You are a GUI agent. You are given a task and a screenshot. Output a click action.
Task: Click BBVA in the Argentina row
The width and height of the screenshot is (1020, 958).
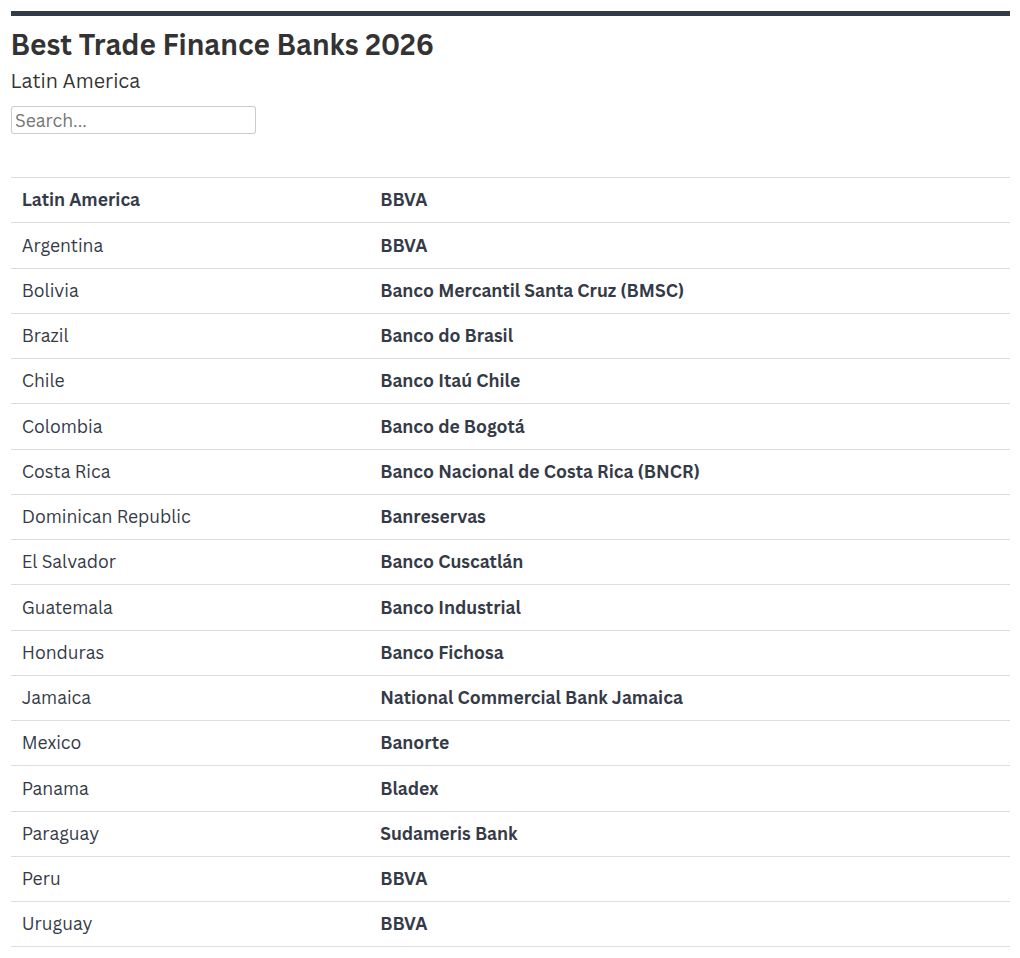click(x=403, y=245)
